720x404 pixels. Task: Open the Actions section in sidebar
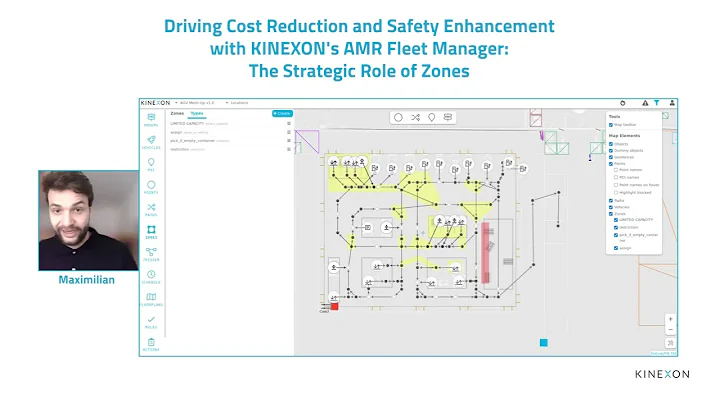(x=151, y=344)
